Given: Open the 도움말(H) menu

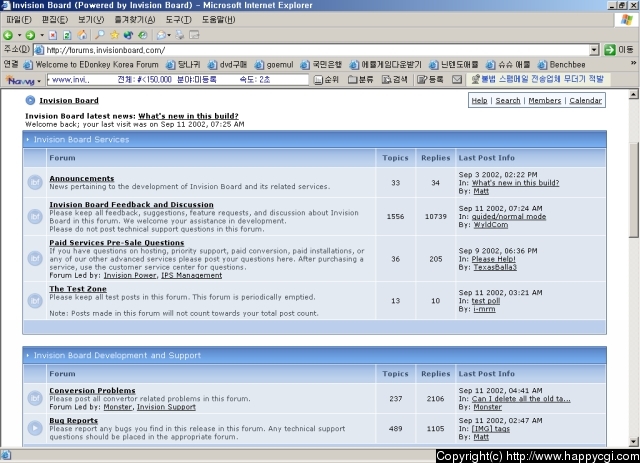Looking at the screenshot, I should point(218,20).
